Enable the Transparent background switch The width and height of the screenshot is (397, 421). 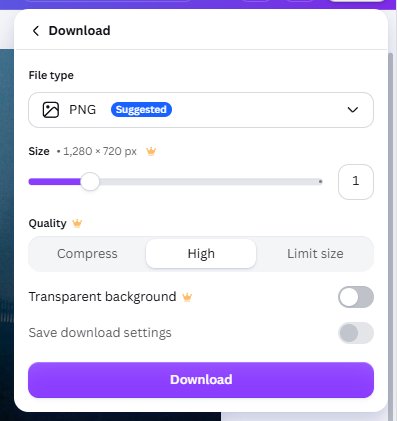pyautogui.click(x=356, y=297)
